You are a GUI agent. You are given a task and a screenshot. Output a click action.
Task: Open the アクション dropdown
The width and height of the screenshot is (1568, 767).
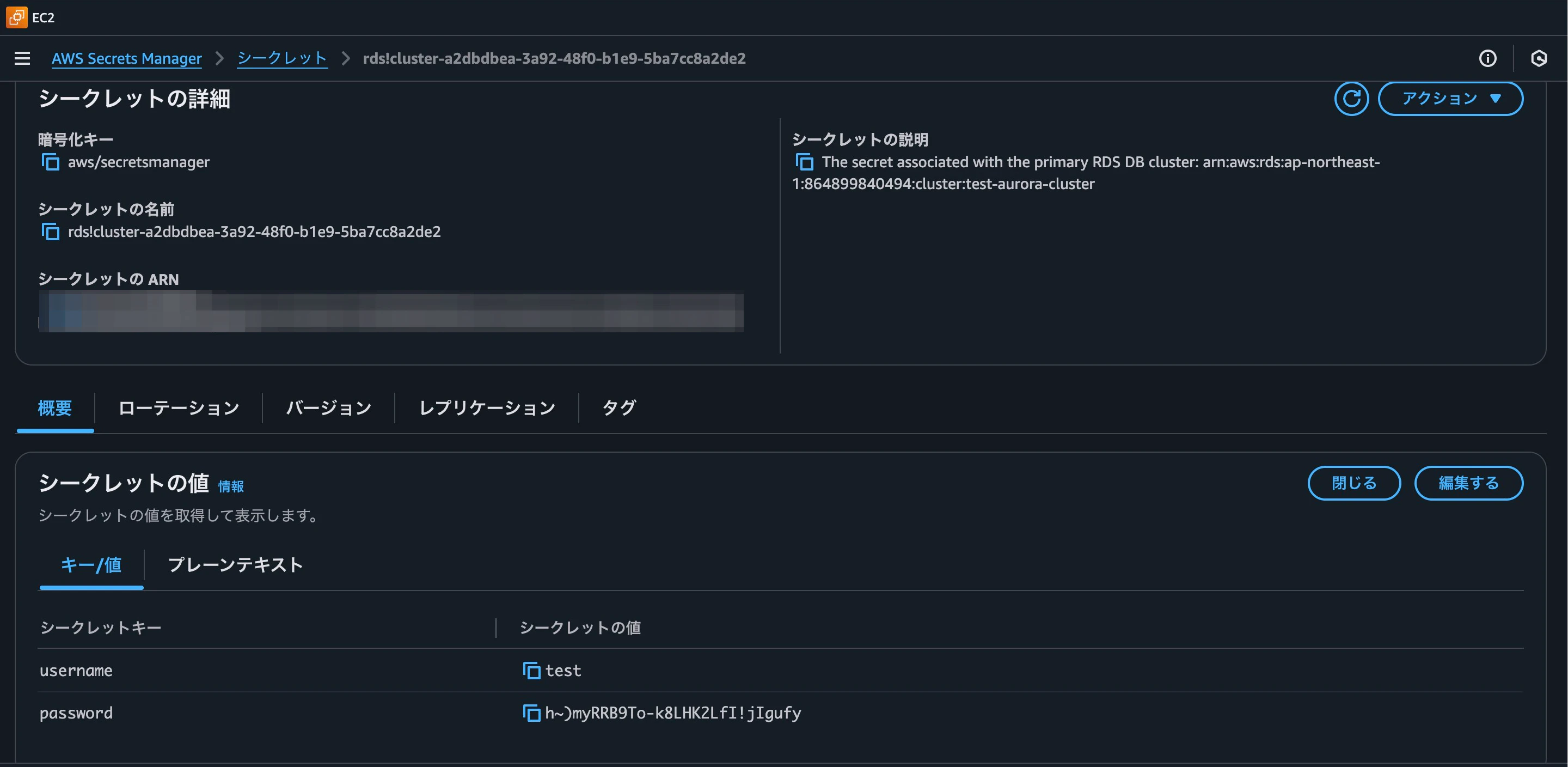click(x=1450, y=98)
